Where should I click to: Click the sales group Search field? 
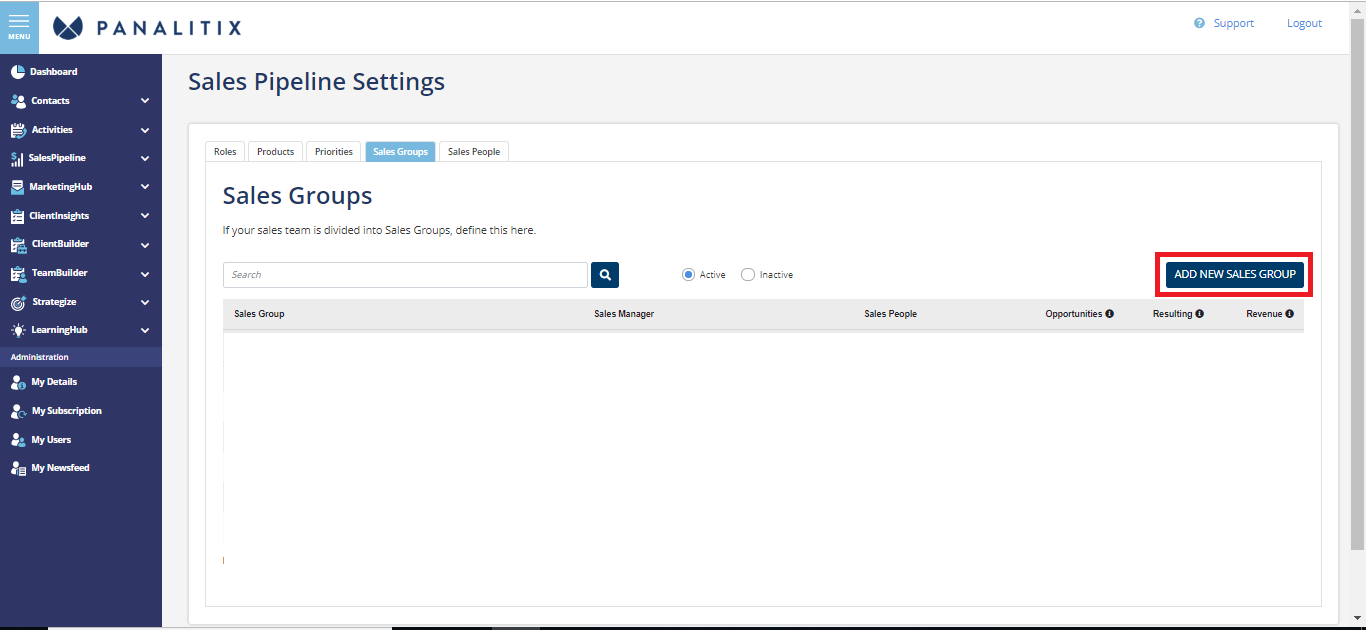(x=405, y=275)
